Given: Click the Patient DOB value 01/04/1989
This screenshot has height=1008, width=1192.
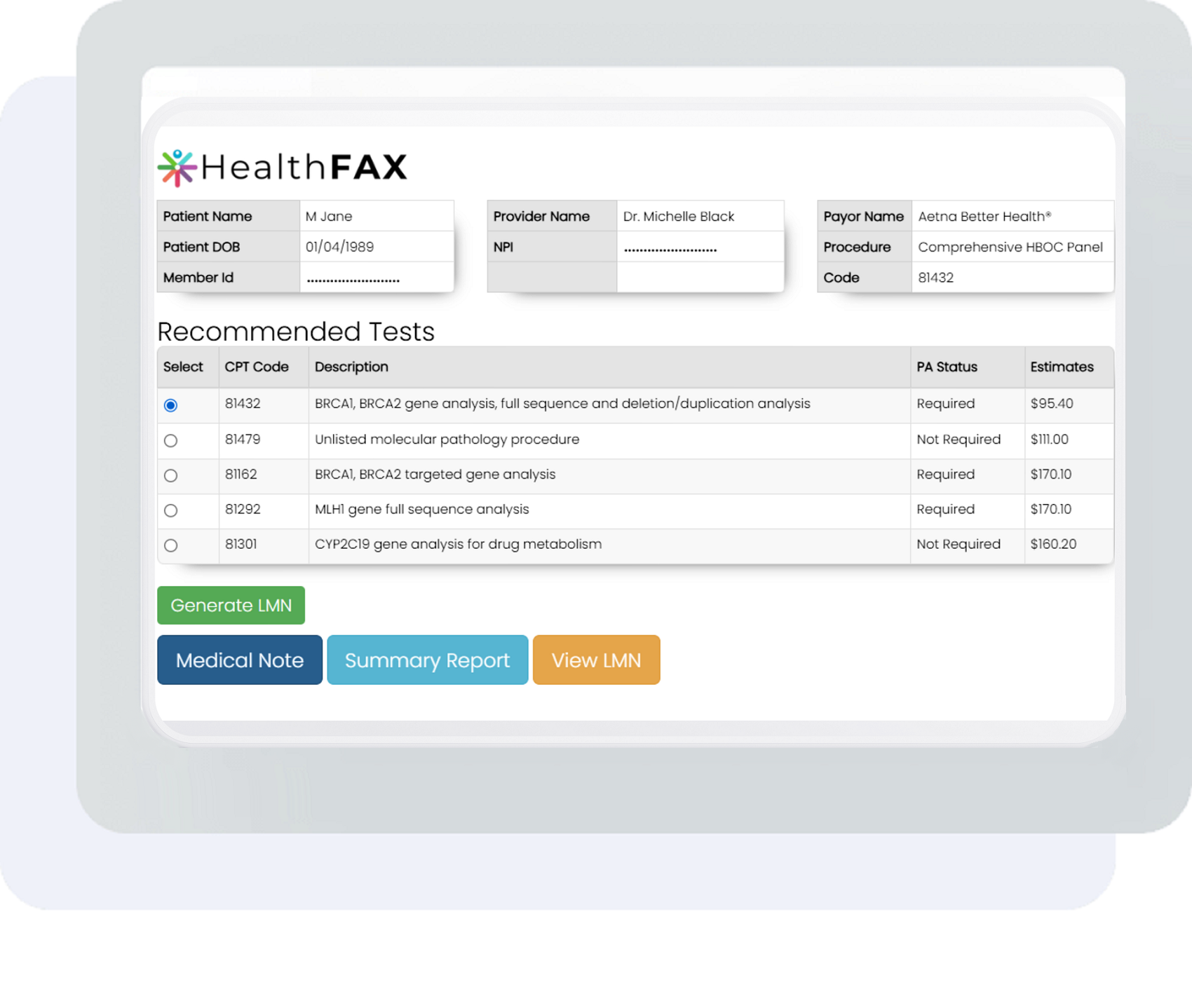Looking at the screenshot, I should point(339,247).
